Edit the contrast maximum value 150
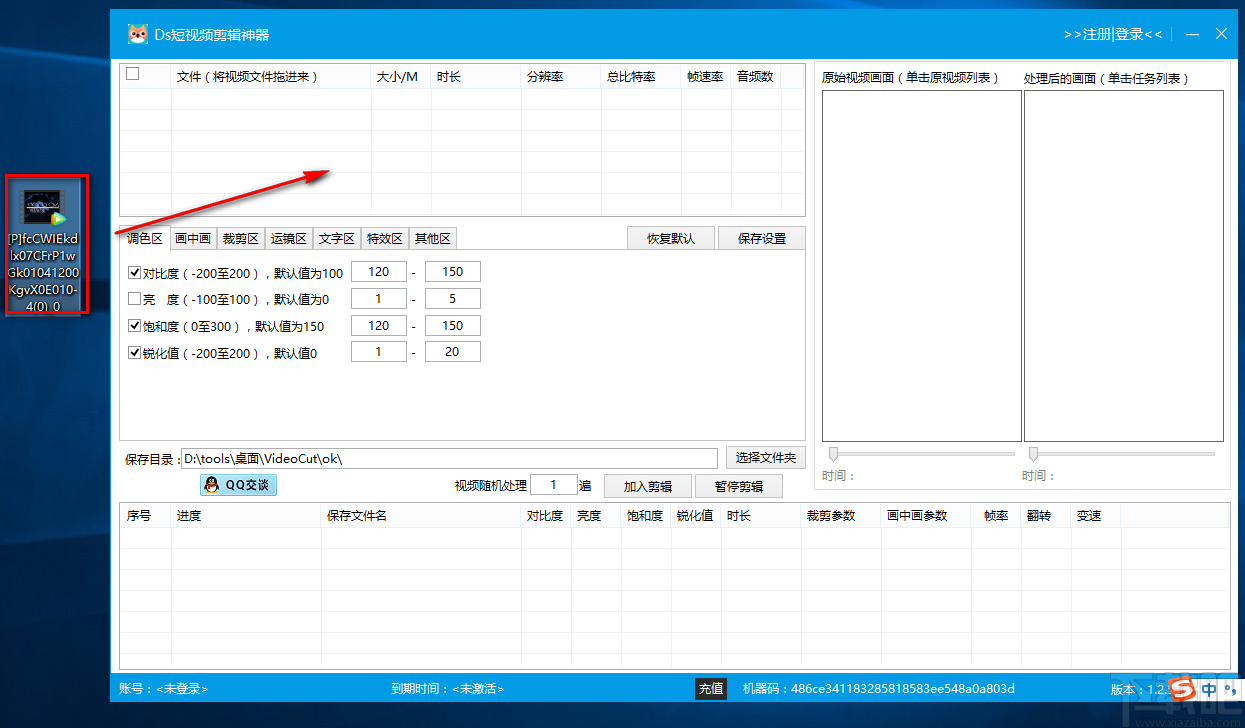 452,272
